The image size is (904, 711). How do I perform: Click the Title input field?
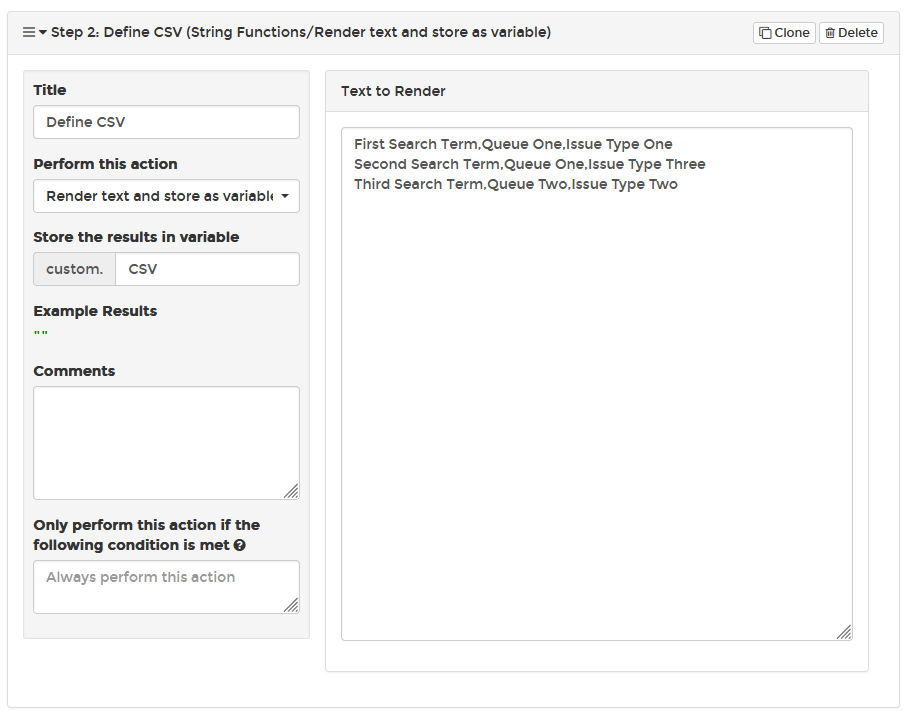pos(166,122)
